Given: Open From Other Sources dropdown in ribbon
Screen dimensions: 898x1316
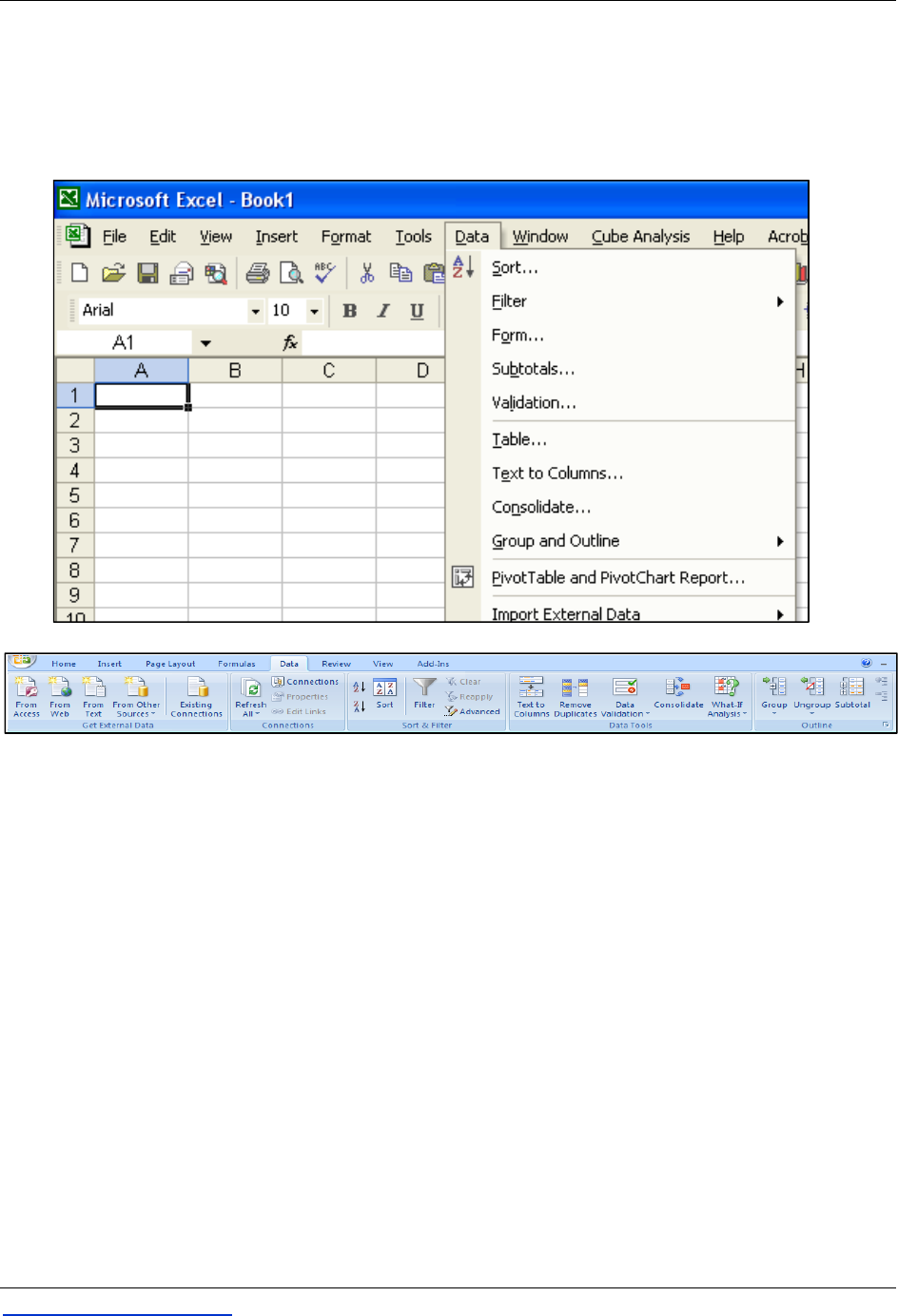Looking at the screenshot, I should (136, 697).
